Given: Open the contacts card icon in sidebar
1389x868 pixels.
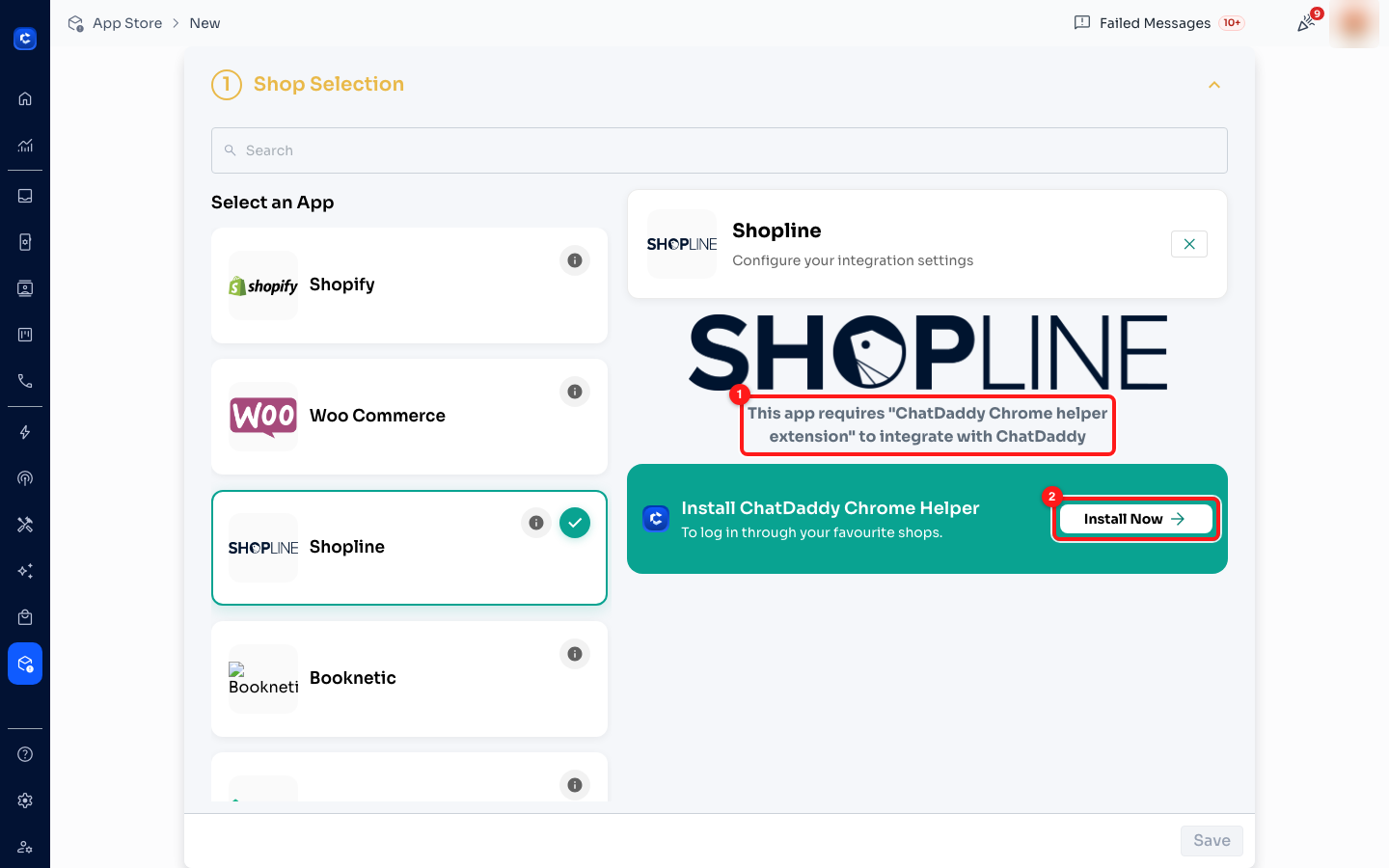Looking at the screenshot, I should tap(25, 288).
